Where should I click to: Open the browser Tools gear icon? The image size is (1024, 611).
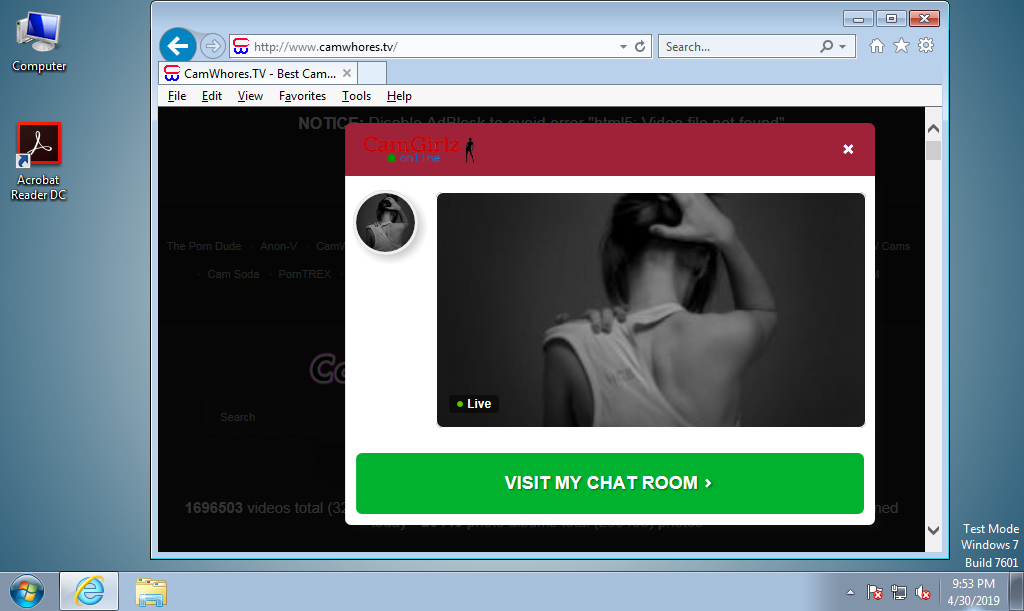(926, 46)
